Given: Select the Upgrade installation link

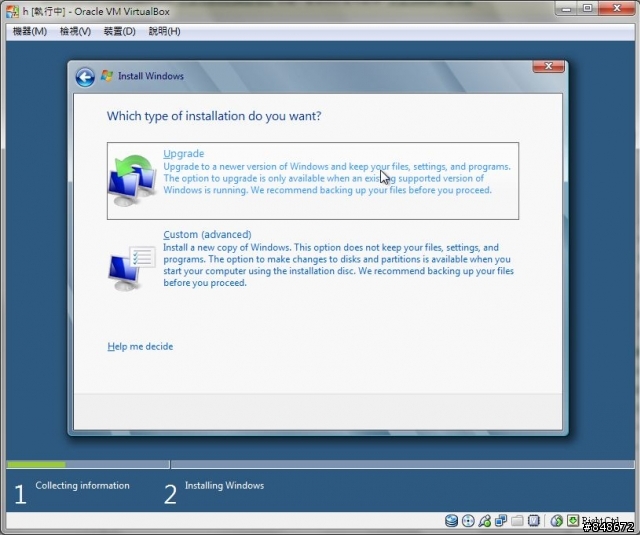Looking at the screenshot, I should click(x=184, y=153).
